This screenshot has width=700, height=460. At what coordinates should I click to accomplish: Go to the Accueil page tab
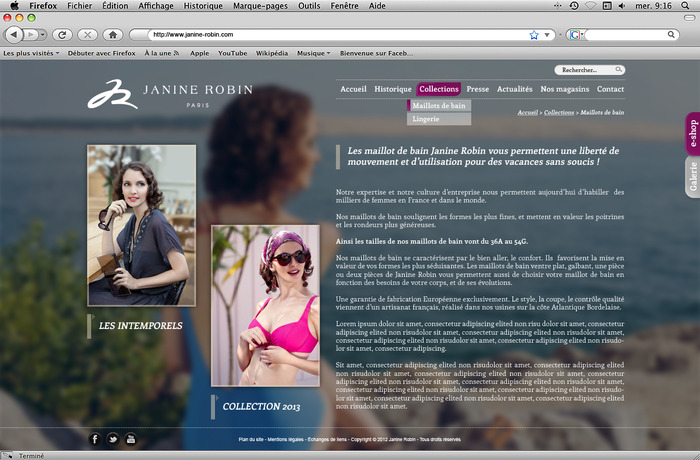point(353,89)
